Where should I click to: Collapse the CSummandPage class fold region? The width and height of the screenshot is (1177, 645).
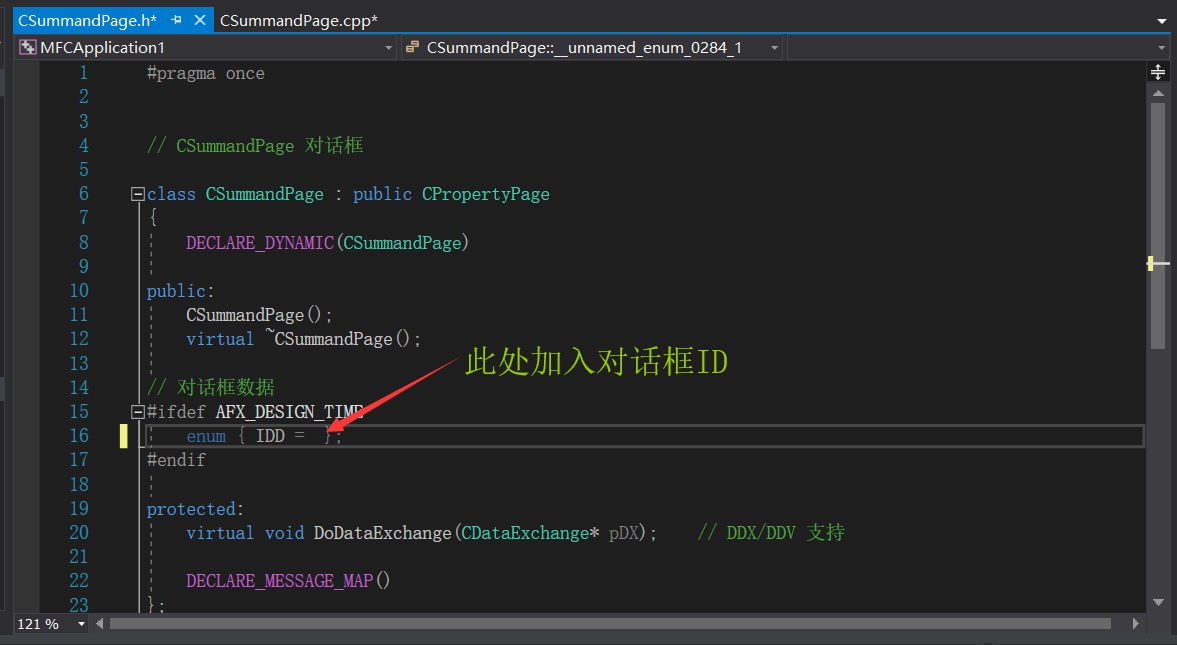click(137, 193)
